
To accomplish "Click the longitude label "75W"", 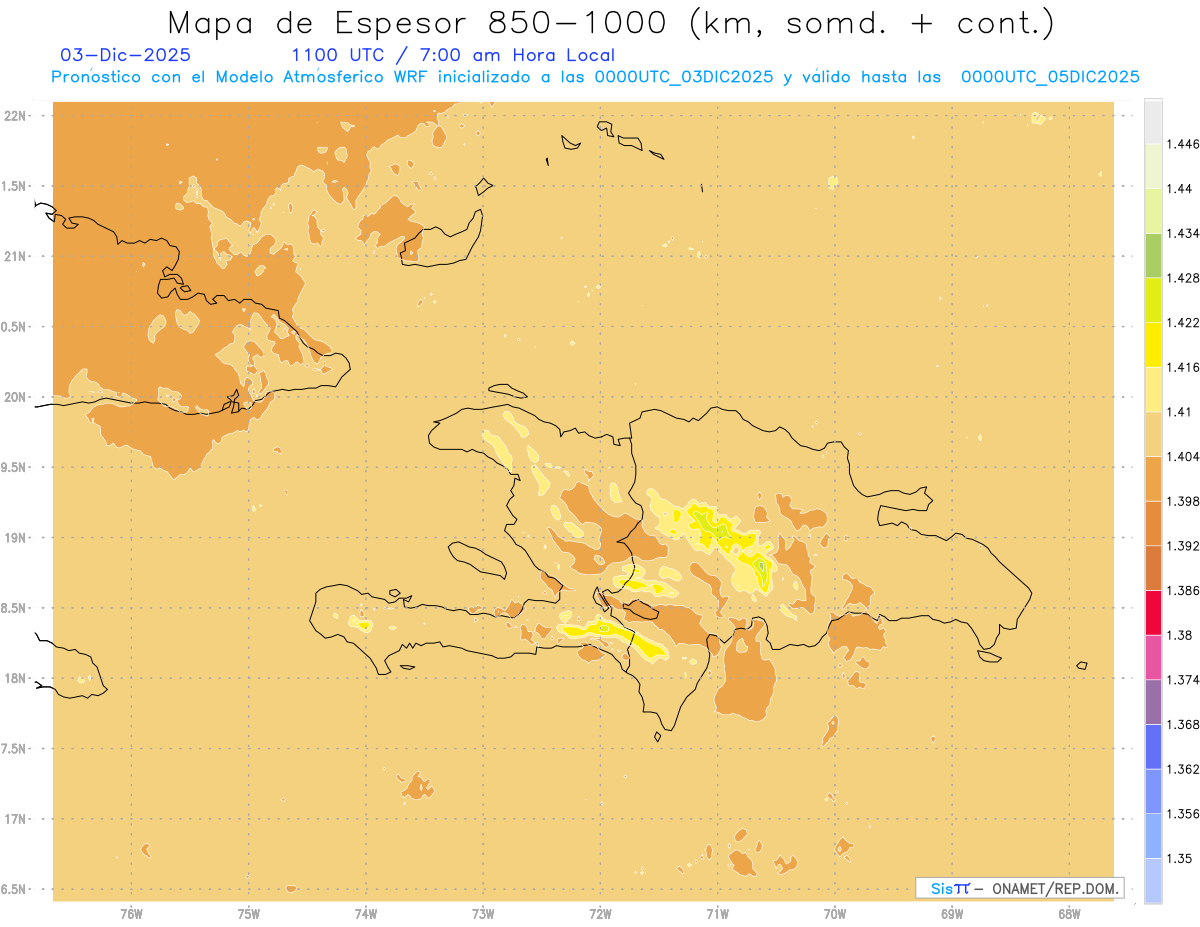I will point(249,913).
